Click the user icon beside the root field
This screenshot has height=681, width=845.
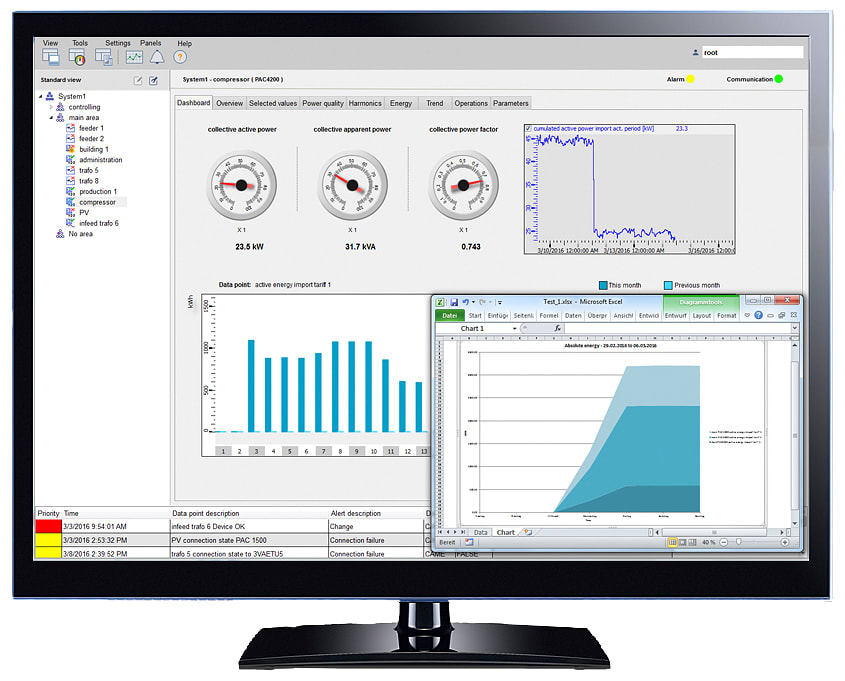tap(695, 51)
